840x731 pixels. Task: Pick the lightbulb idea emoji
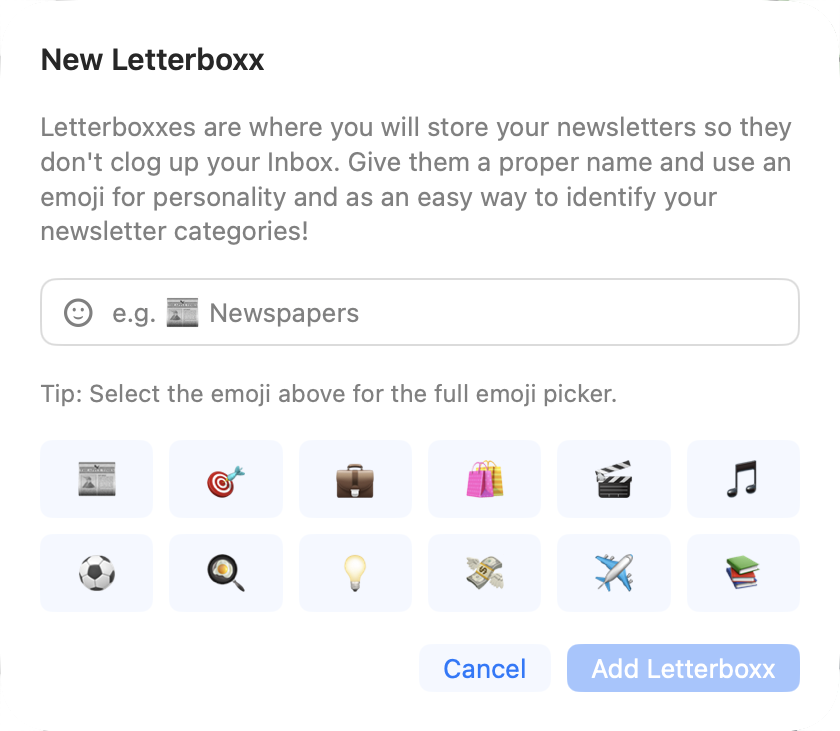(355, 572)
